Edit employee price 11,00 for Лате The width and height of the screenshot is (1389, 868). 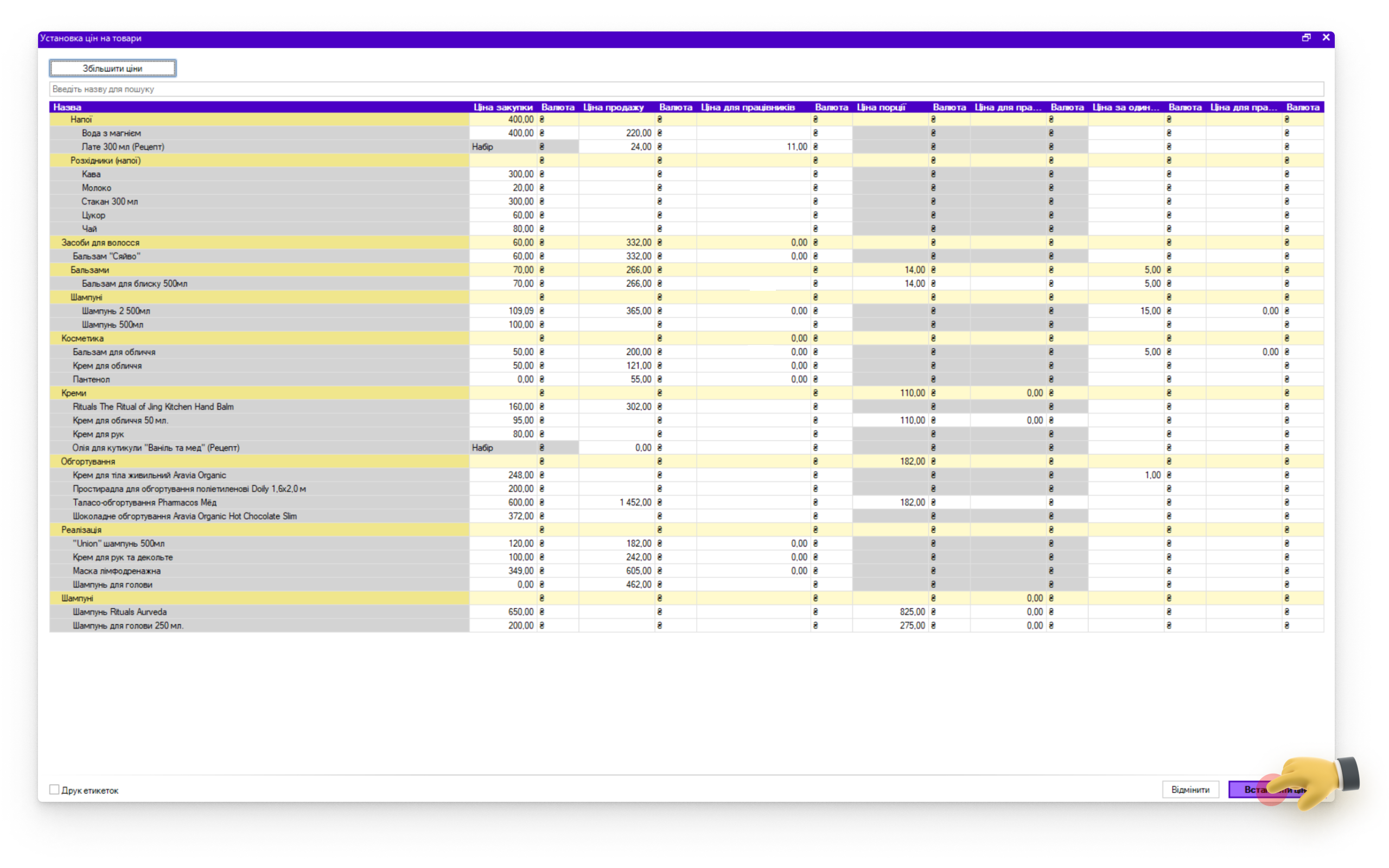click(753, 146)
